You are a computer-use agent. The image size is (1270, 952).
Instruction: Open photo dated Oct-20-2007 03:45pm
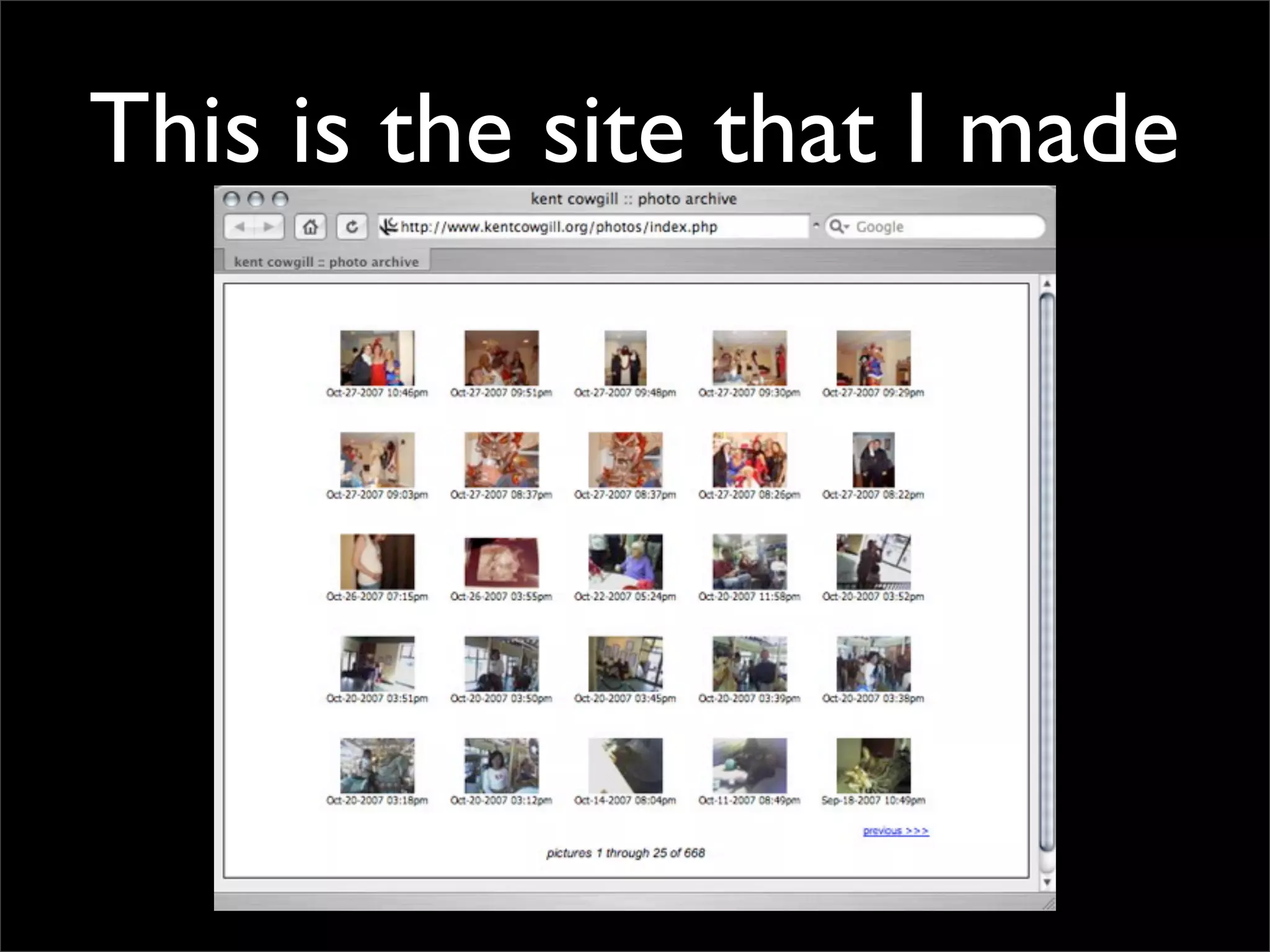tap(625, 663)
